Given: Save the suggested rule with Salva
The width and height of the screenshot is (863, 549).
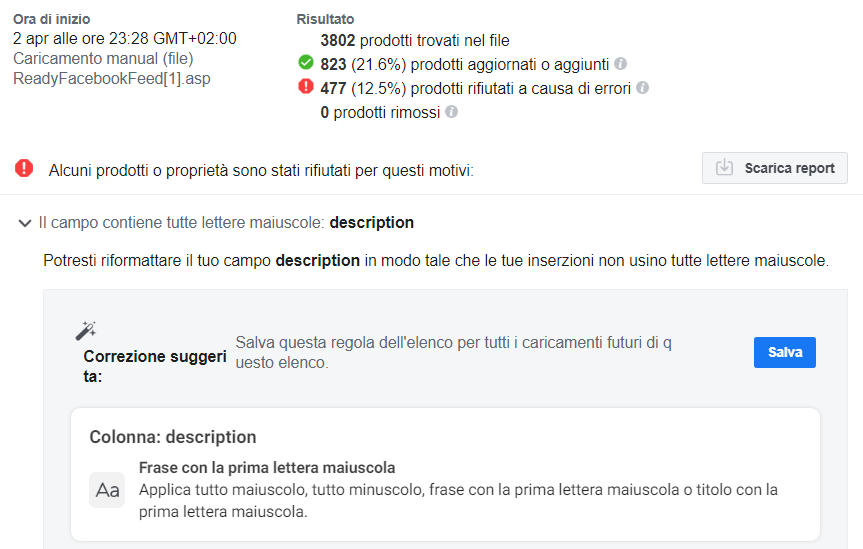Looking at the screenshot, I should [x=785, y=352].
